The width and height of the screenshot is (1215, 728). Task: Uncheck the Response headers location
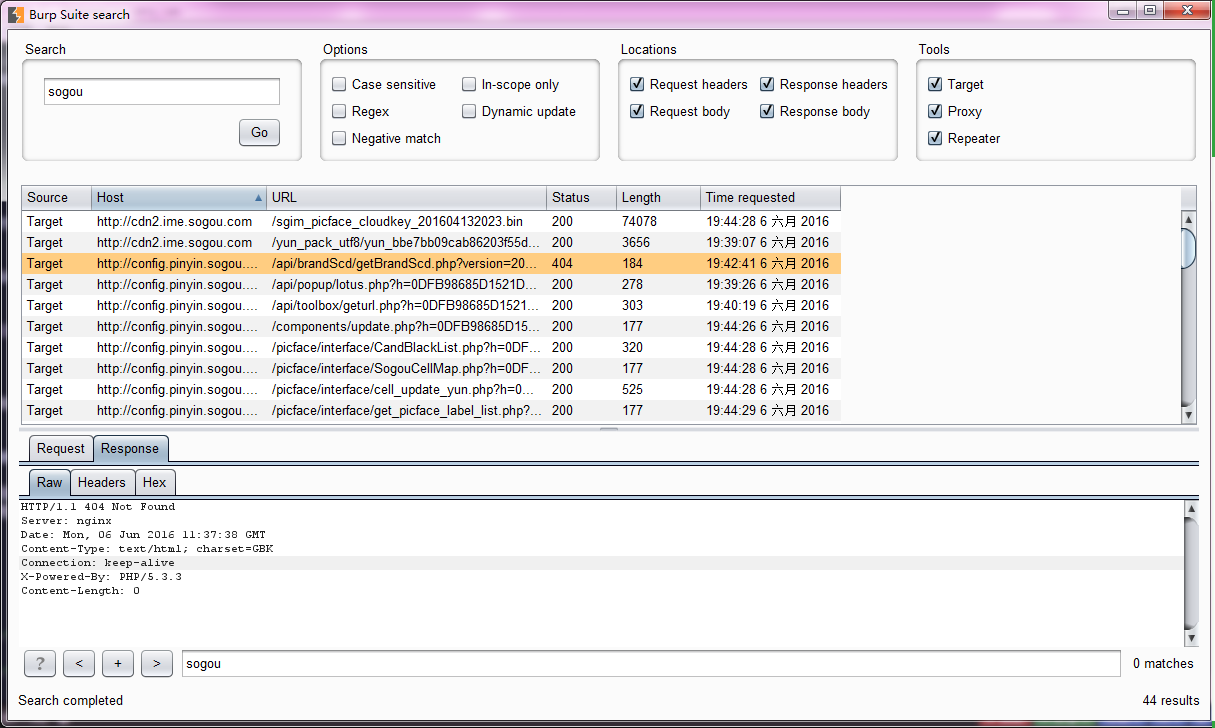768,85
